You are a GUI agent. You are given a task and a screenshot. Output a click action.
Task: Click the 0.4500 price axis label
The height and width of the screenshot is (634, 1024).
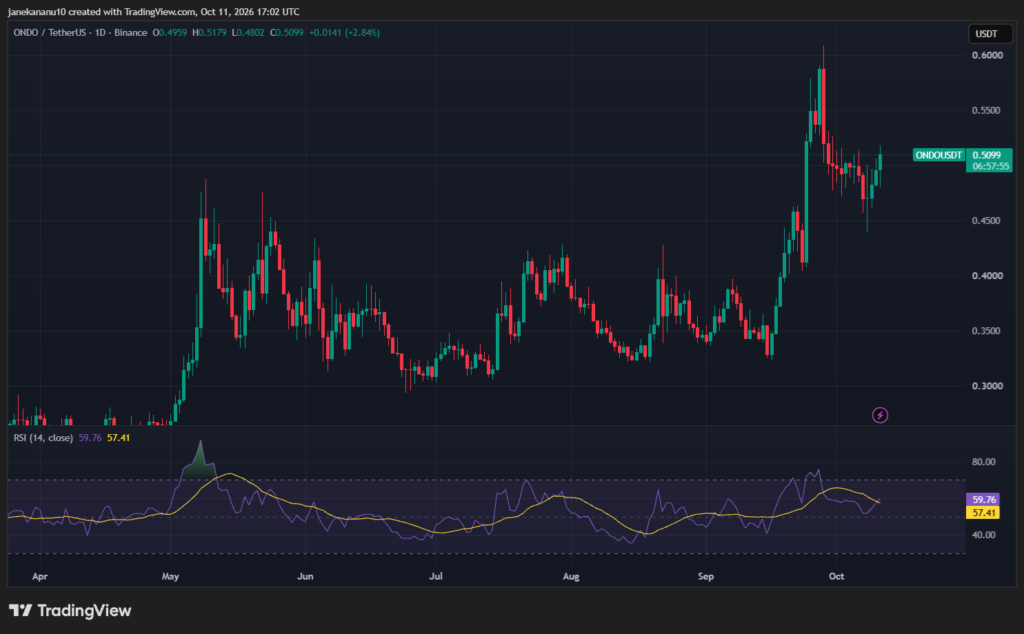tap(986, 221)
